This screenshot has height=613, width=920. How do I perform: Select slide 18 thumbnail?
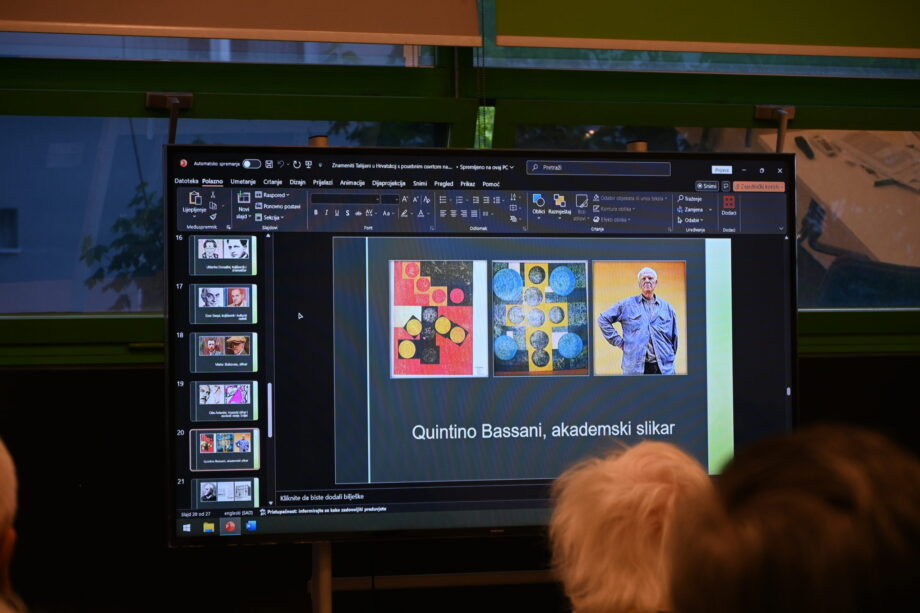[x=223, y=352]
